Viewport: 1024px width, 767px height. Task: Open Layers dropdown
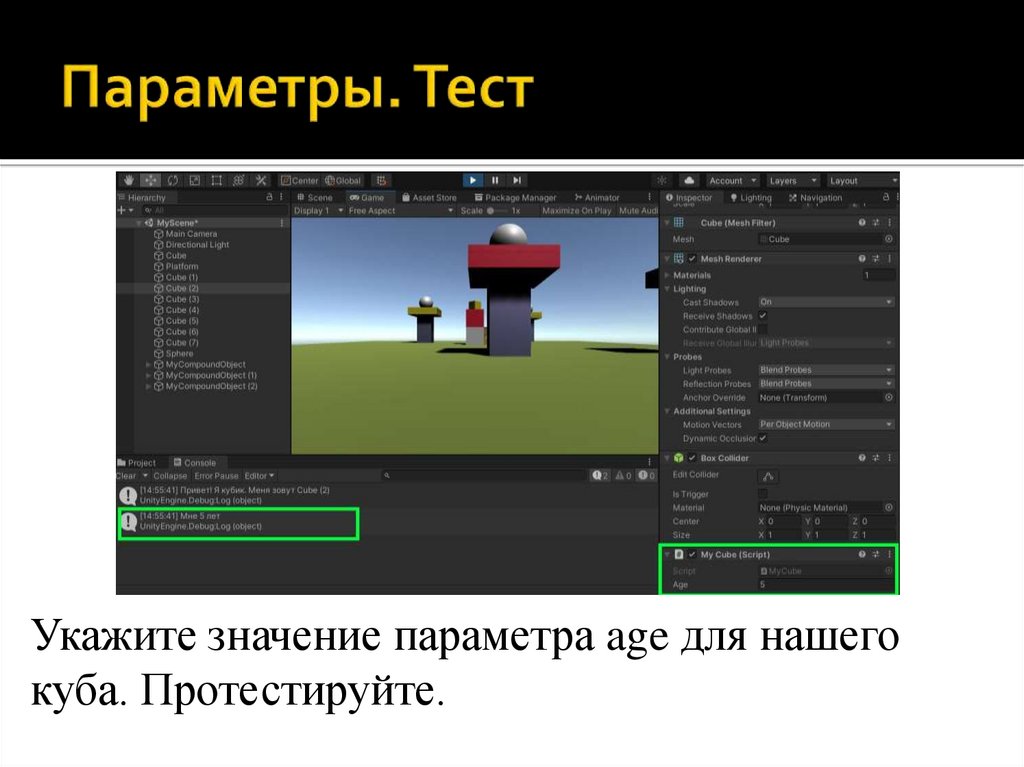point(792,180)
